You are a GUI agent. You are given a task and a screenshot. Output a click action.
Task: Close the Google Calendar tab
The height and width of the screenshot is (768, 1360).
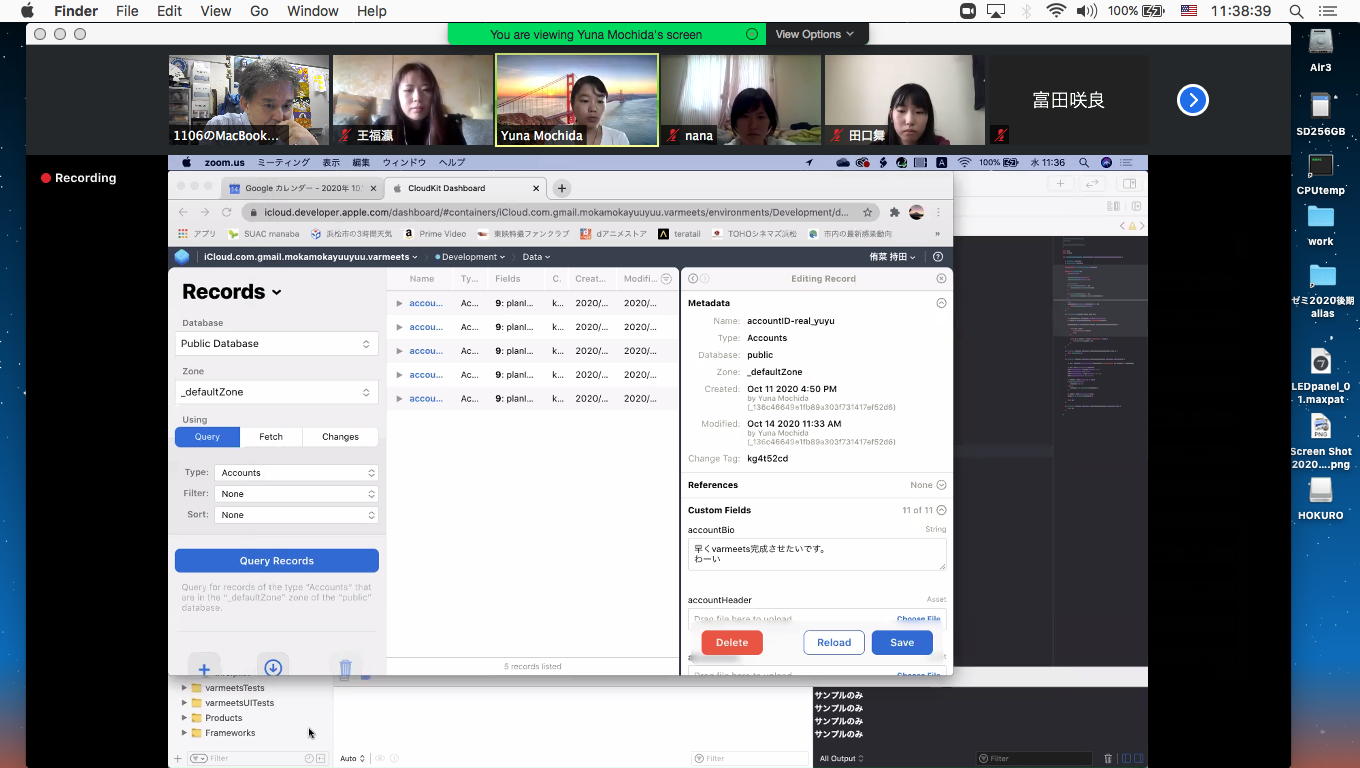(x=374, y=188)
